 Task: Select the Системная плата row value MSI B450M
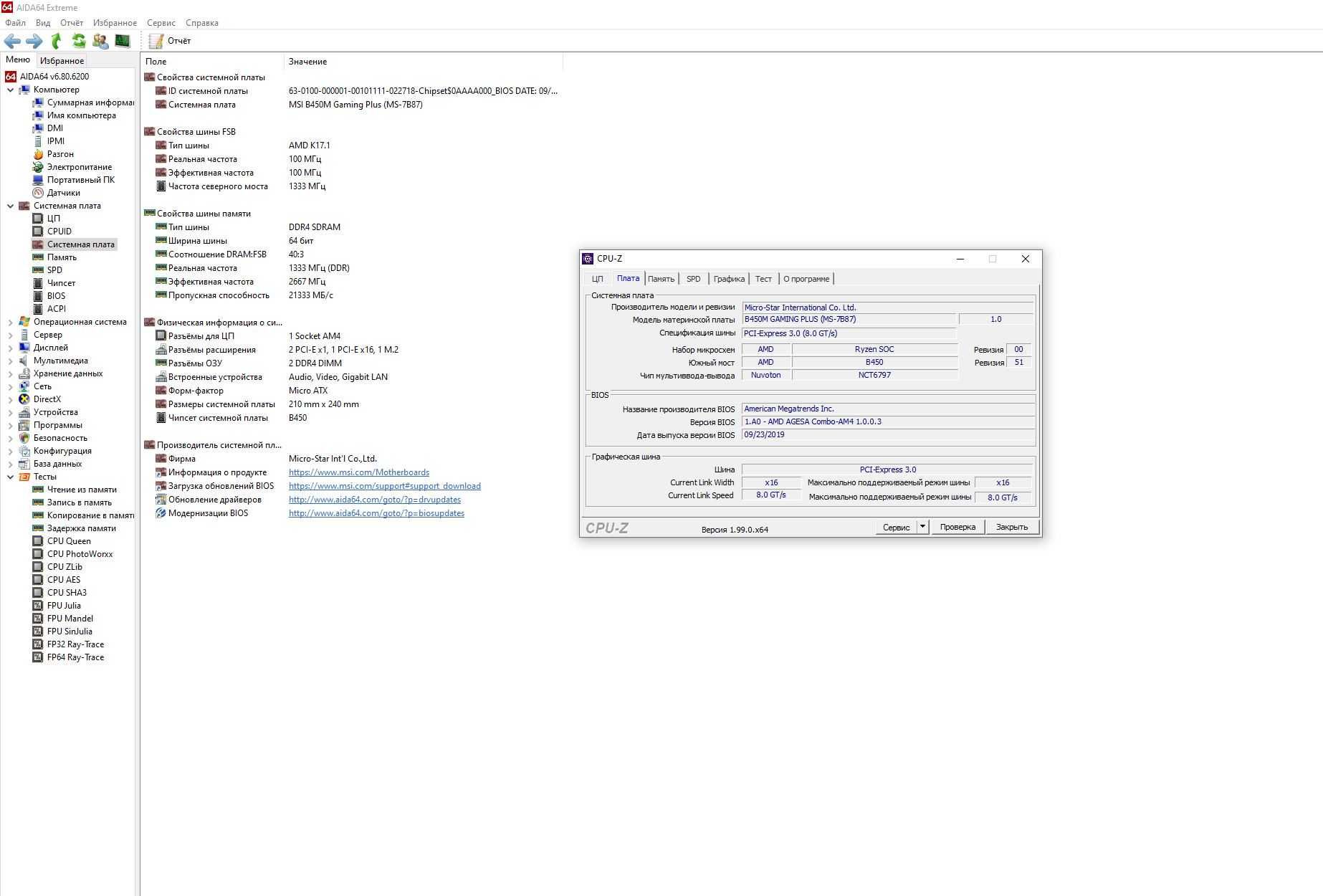pos(355,105)
